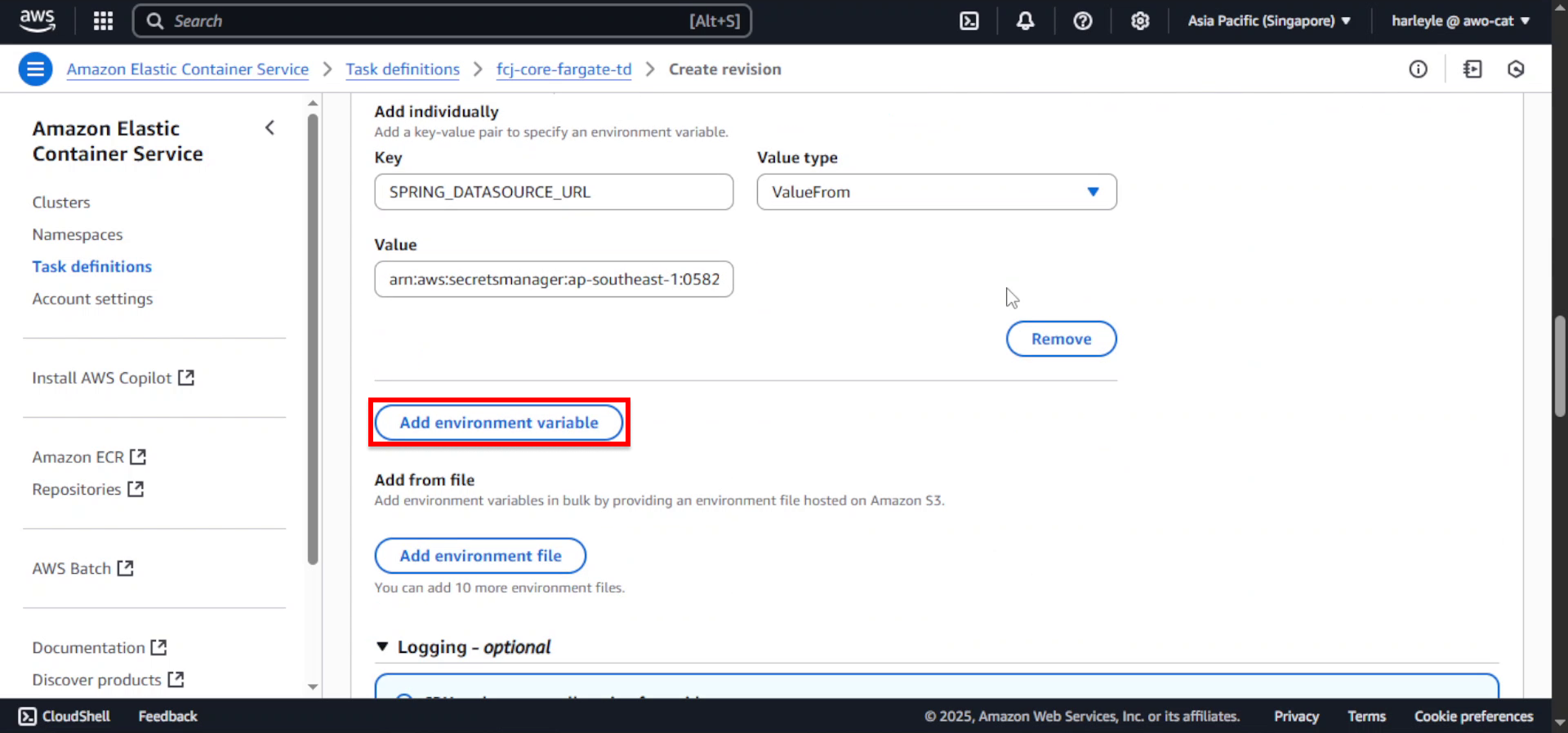The image size is (1568, 733).
Task: Open the Privacy footer link
Action: (x=1296, y=717)
